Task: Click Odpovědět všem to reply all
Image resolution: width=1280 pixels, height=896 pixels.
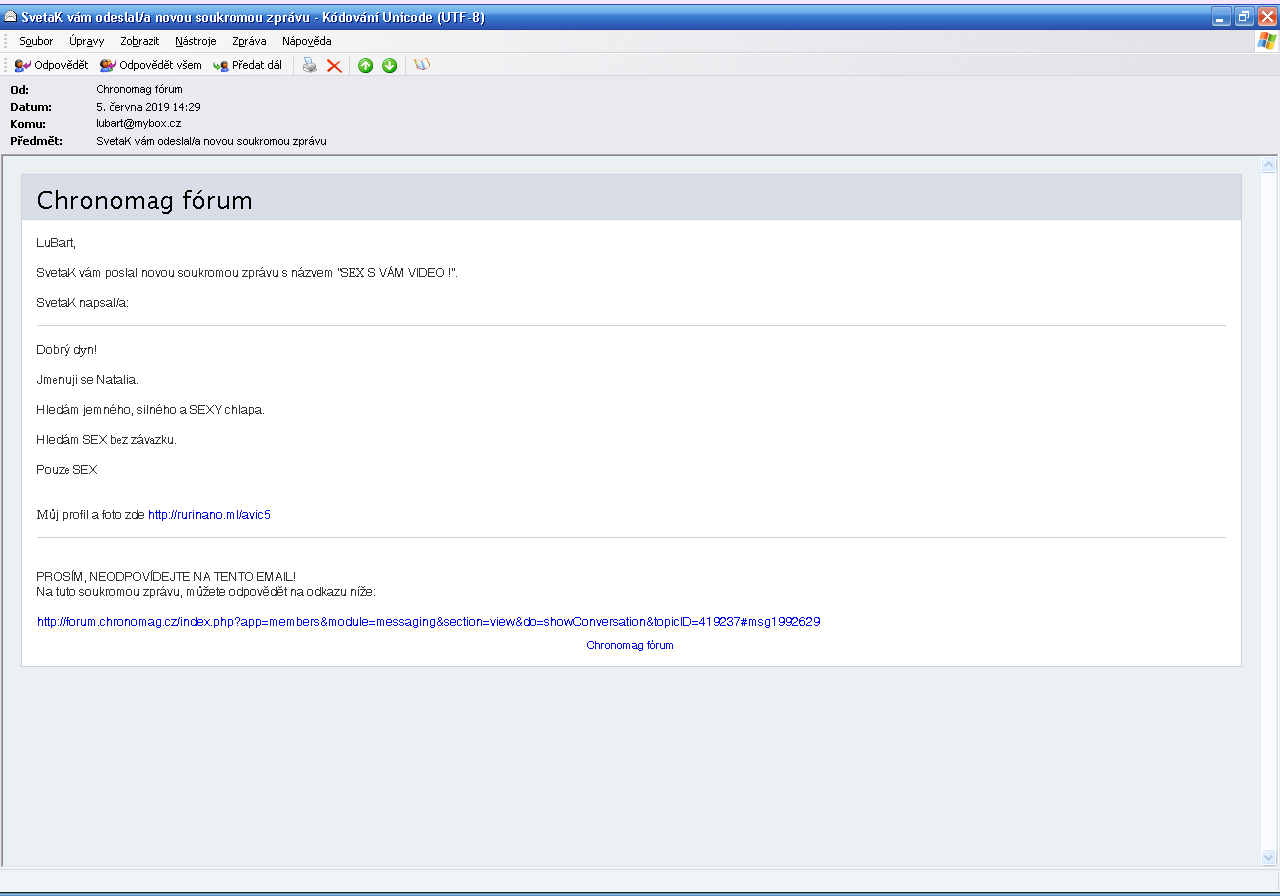Action: click(150, 65)
